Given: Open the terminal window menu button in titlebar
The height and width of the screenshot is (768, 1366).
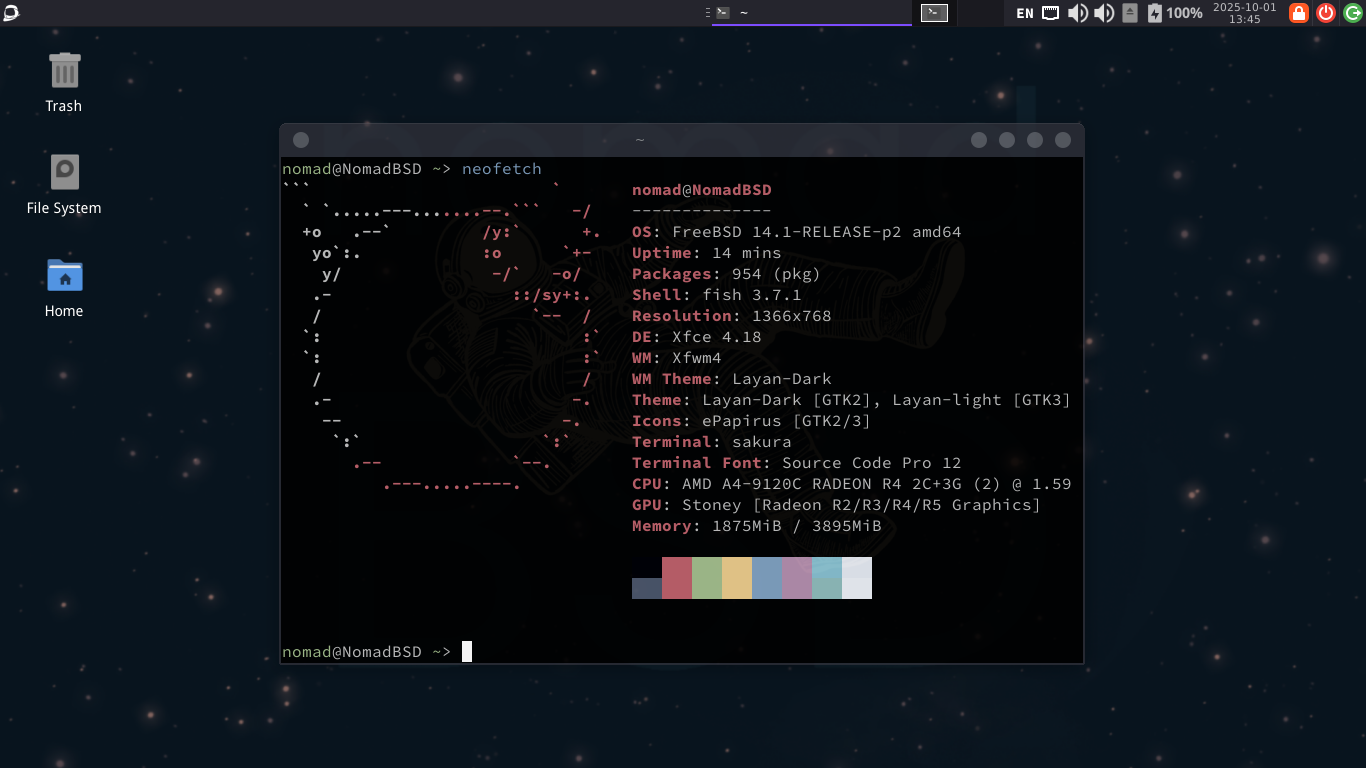Looking at the screenshot, I should (x=301, y=140).
